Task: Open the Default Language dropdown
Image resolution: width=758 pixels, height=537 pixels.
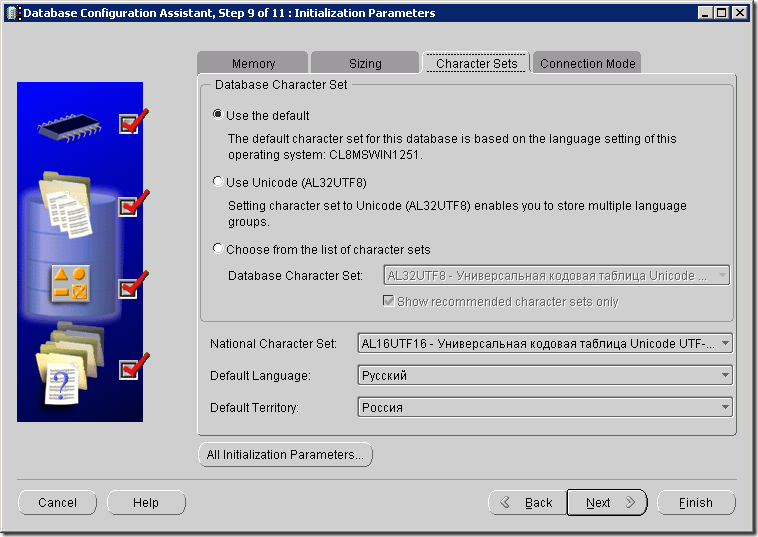Action: coord(545,375)
